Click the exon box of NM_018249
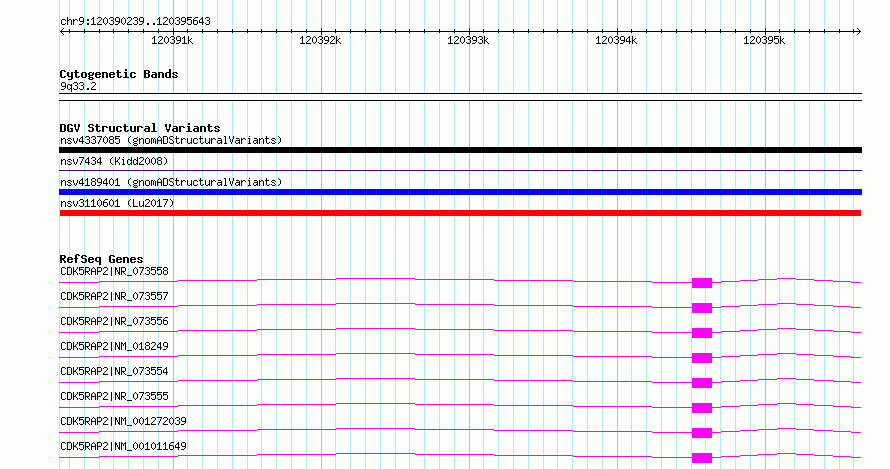Viewport: 890px width, 469px height. [x=702, y=358]
